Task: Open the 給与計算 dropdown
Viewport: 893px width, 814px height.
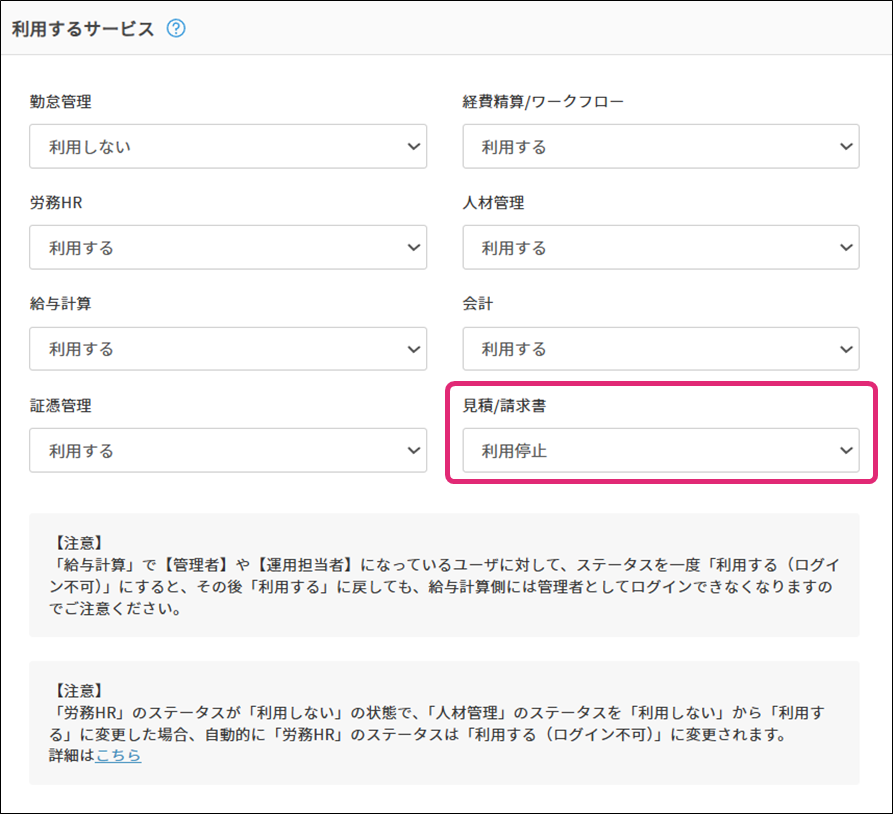Action: coord(228,349)
